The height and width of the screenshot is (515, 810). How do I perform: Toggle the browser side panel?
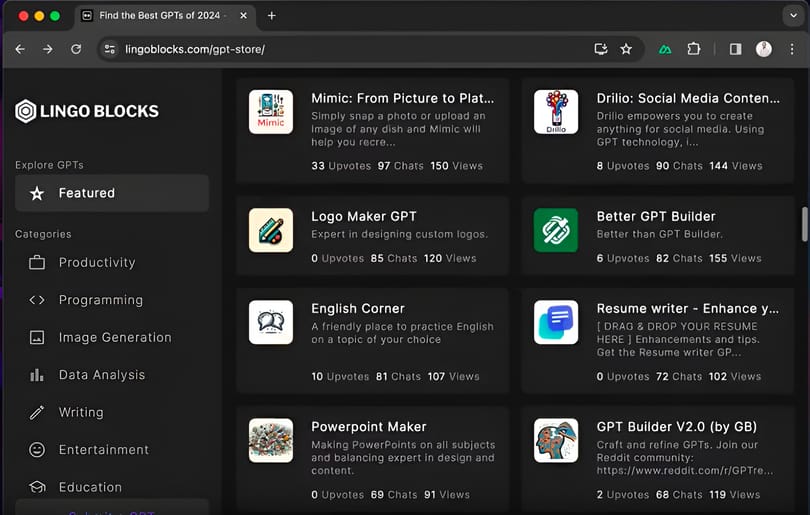point(735,49)
